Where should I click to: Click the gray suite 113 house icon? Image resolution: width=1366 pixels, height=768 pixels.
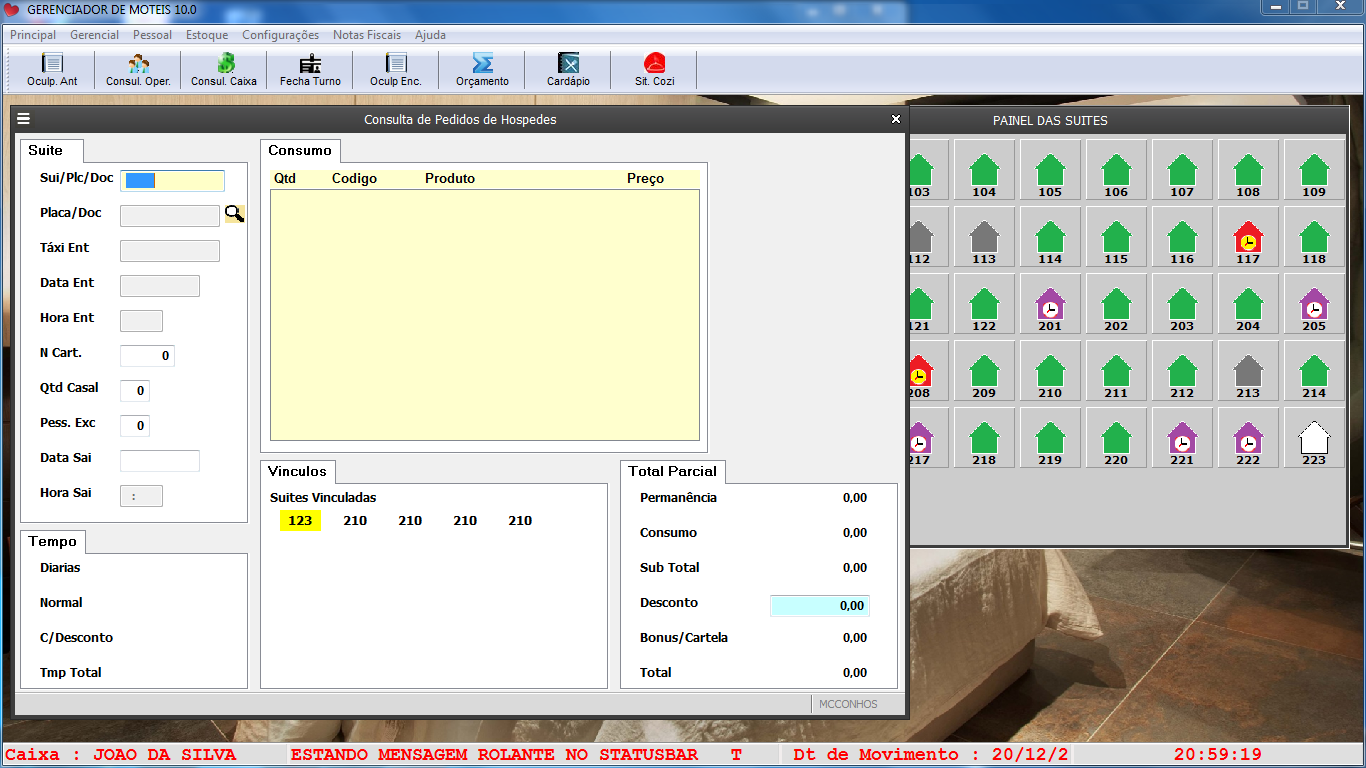click(984, 239)
